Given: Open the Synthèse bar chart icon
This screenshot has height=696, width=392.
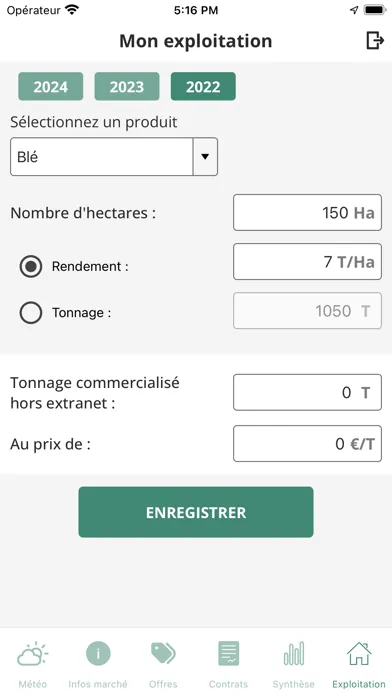Looking at the screenshot, I should 293,653.
